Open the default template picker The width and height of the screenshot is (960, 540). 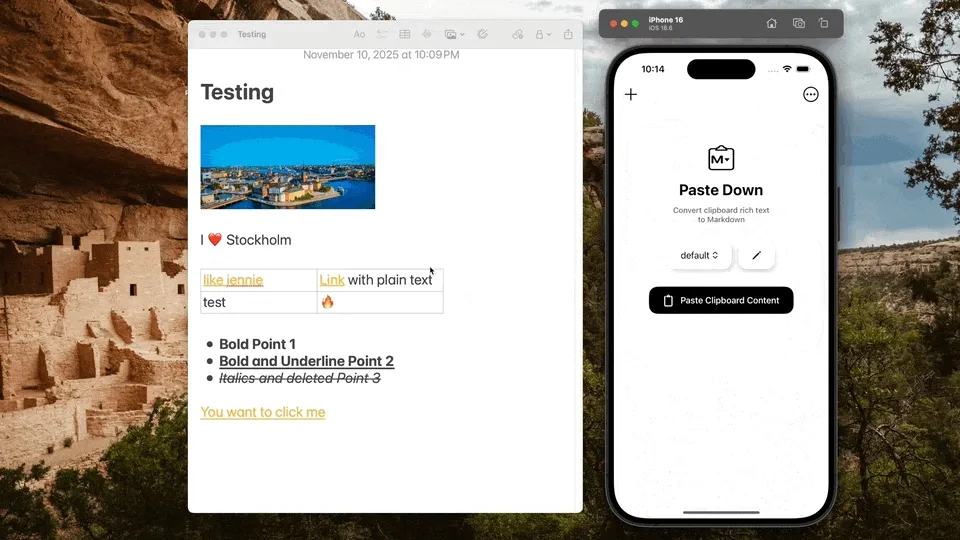point(699,255)
